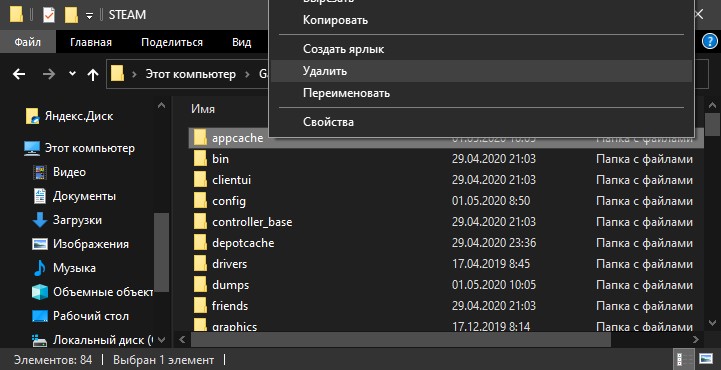This screenshot has height=370, width=721.
Task: Choose Переименовать in the context menu
Action: click(x=481, y=93)
